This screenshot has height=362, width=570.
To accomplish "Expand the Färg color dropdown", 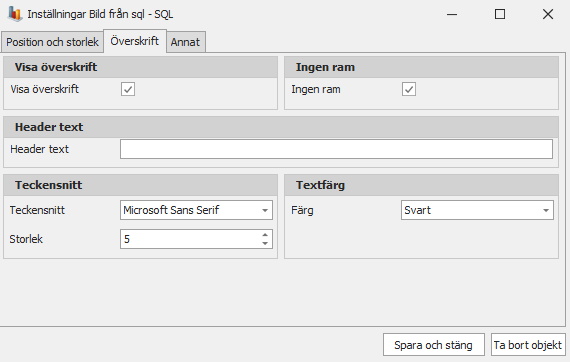I will 546,210.
